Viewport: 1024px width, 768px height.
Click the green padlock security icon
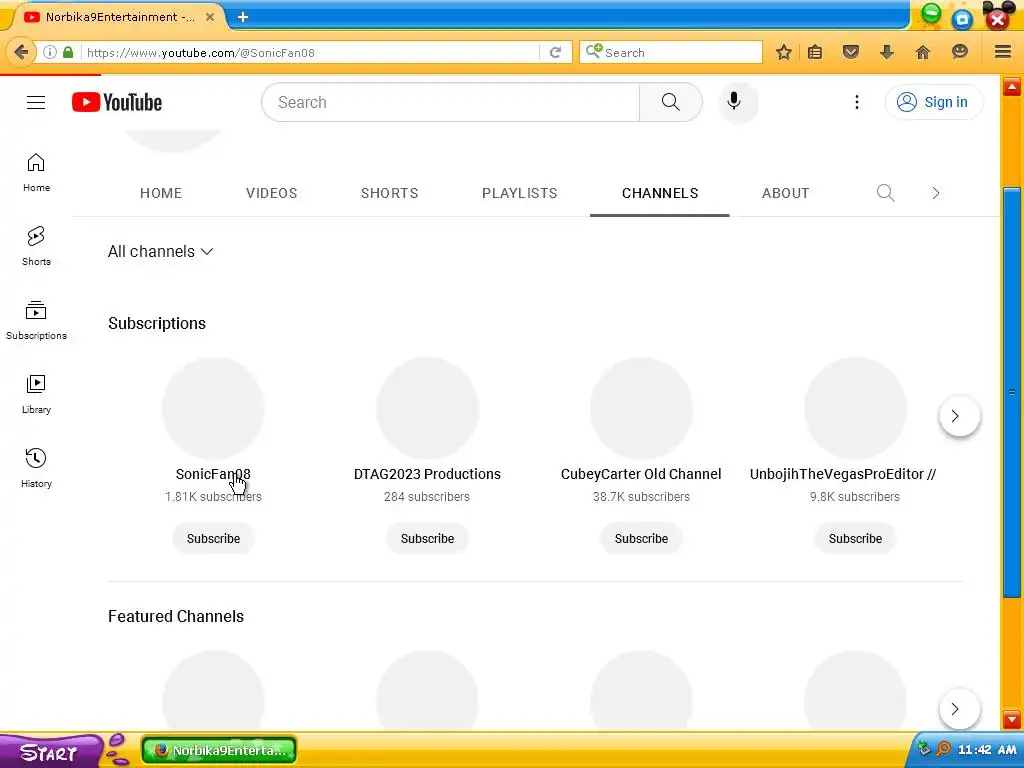coord(69,52)
